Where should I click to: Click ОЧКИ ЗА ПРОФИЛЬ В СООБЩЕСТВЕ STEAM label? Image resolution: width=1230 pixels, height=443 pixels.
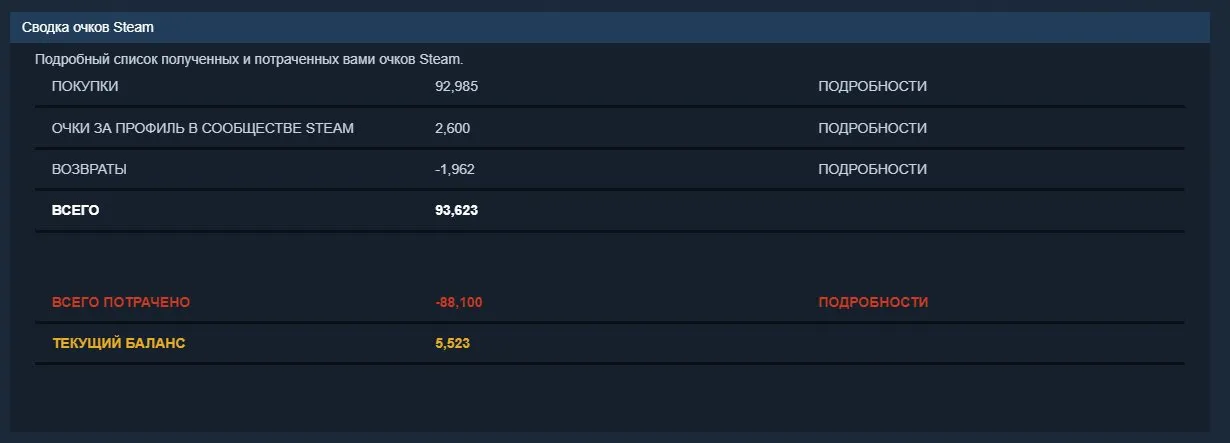203,128
